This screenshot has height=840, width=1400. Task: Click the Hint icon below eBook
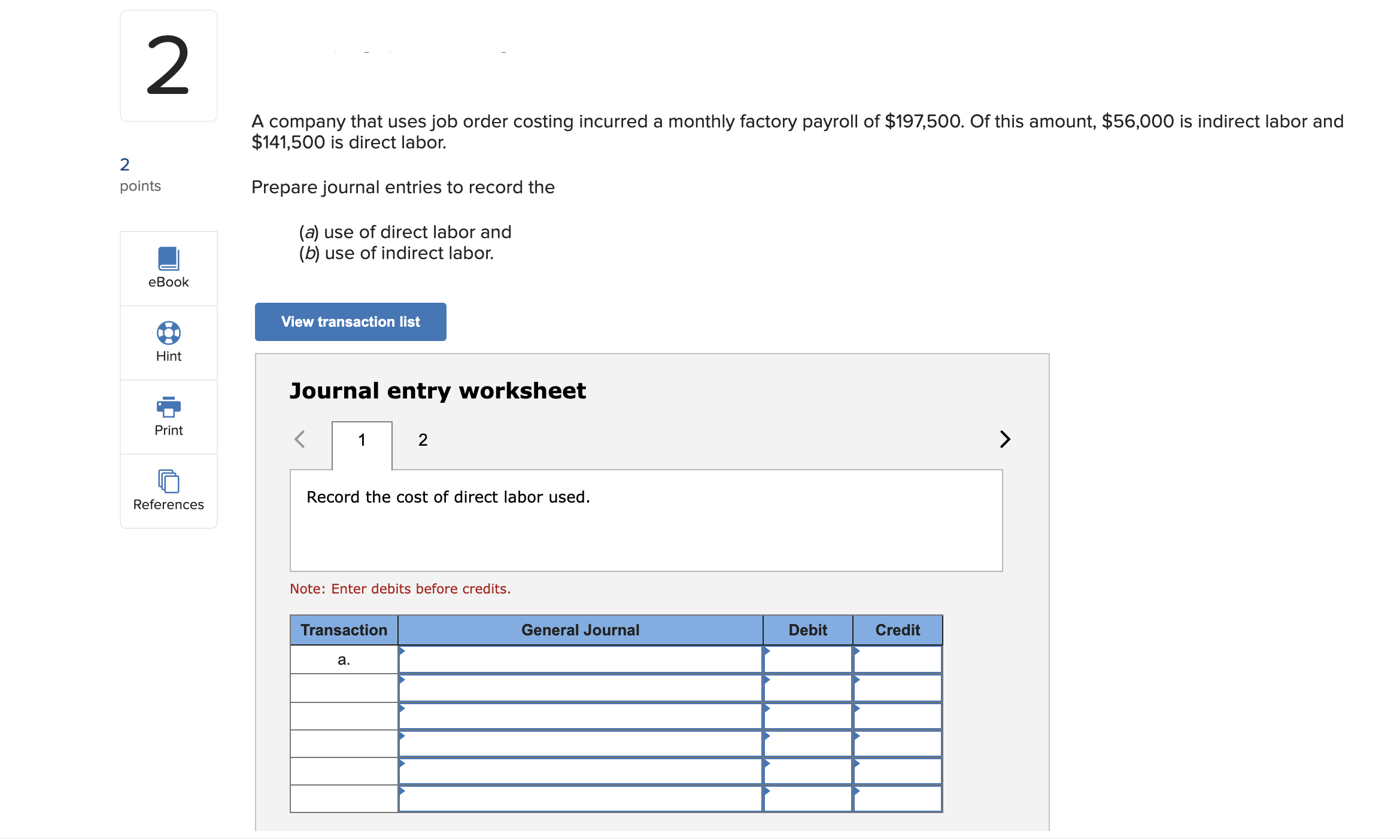coord(168,333)
